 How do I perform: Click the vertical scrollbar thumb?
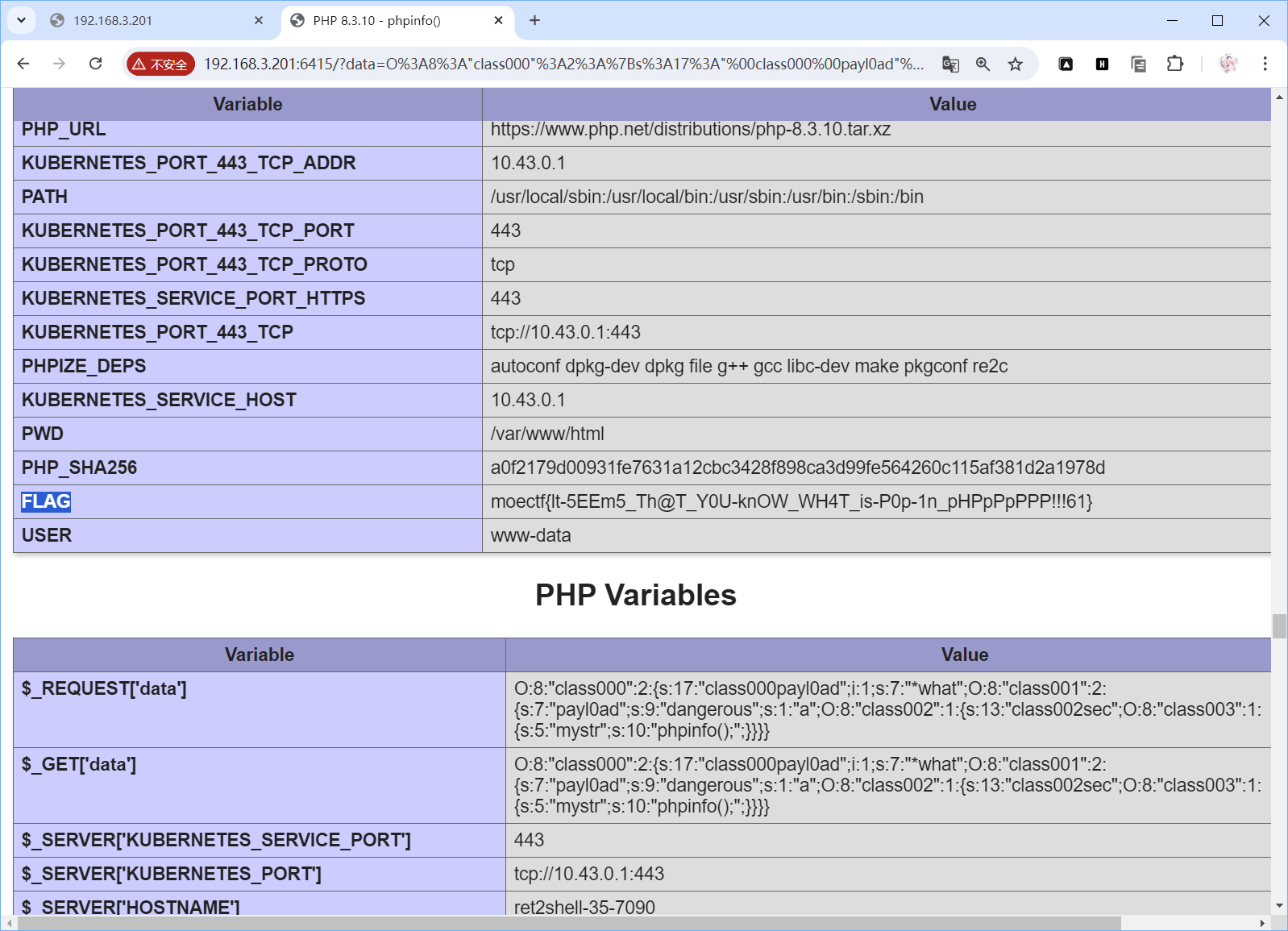point(1279,626)
